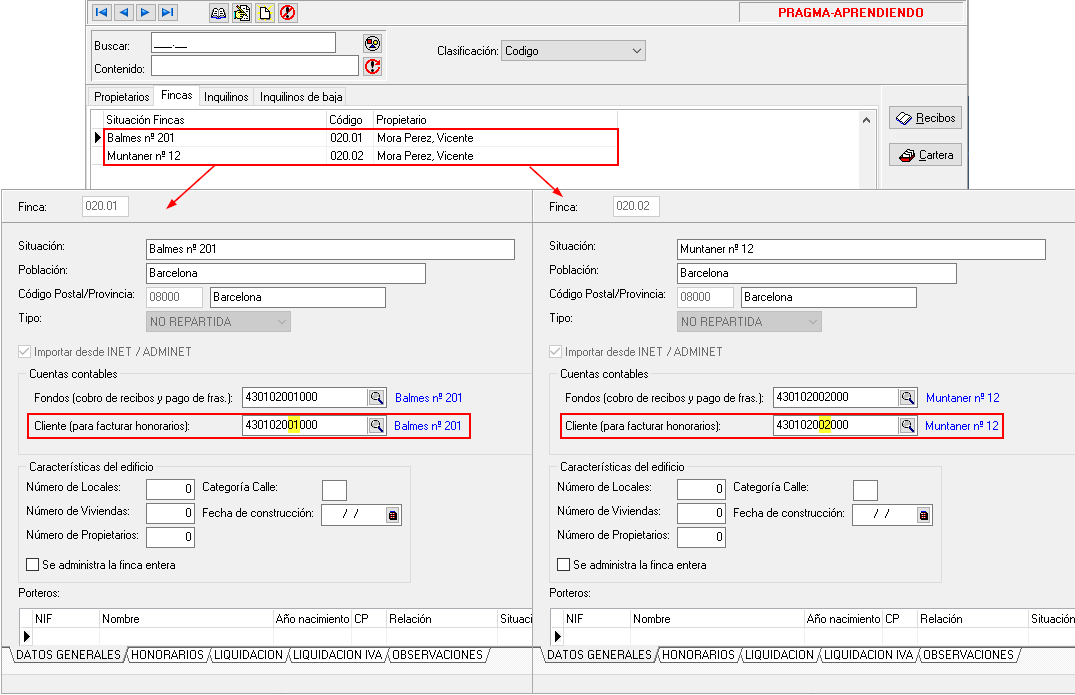Select the Muntaner nº 12 row in list
This screenshot has width=1075, height=695.
pos(361,156)
